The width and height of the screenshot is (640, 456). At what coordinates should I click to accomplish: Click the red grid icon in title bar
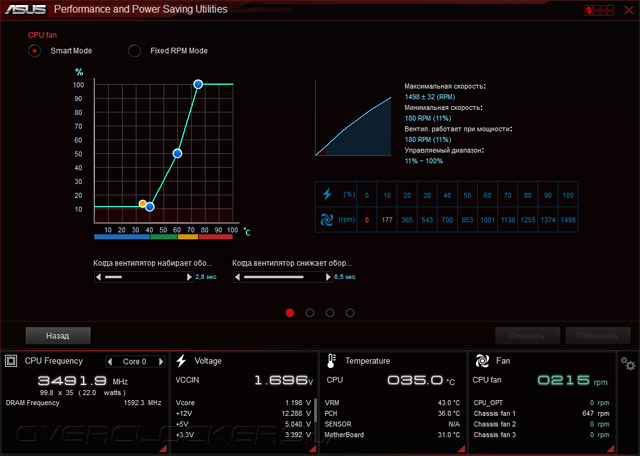[x=599, y=10]
